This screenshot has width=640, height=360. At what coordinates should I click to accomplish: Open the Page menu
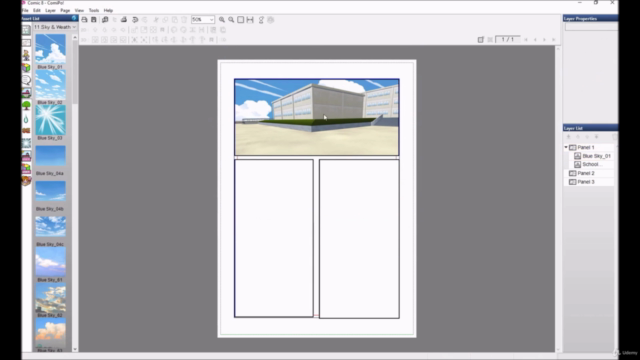[x=65, y=10]
